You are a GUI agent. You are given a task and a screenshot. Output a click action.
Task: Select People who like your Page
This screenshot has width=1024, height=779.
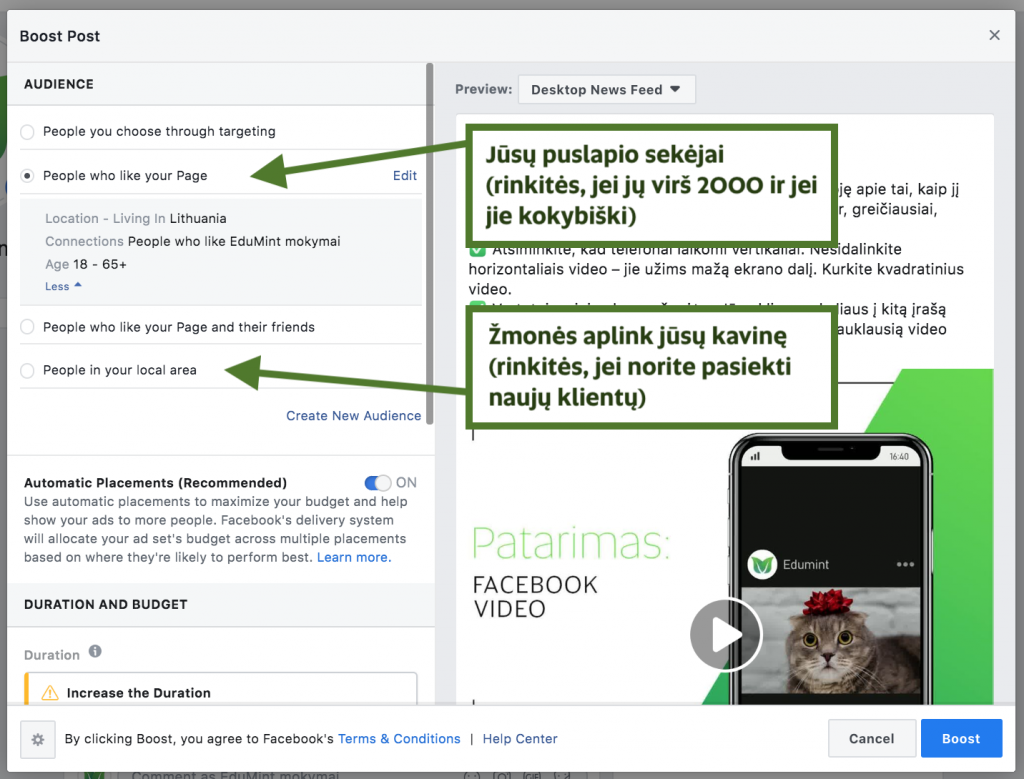[x=27, y=176]
